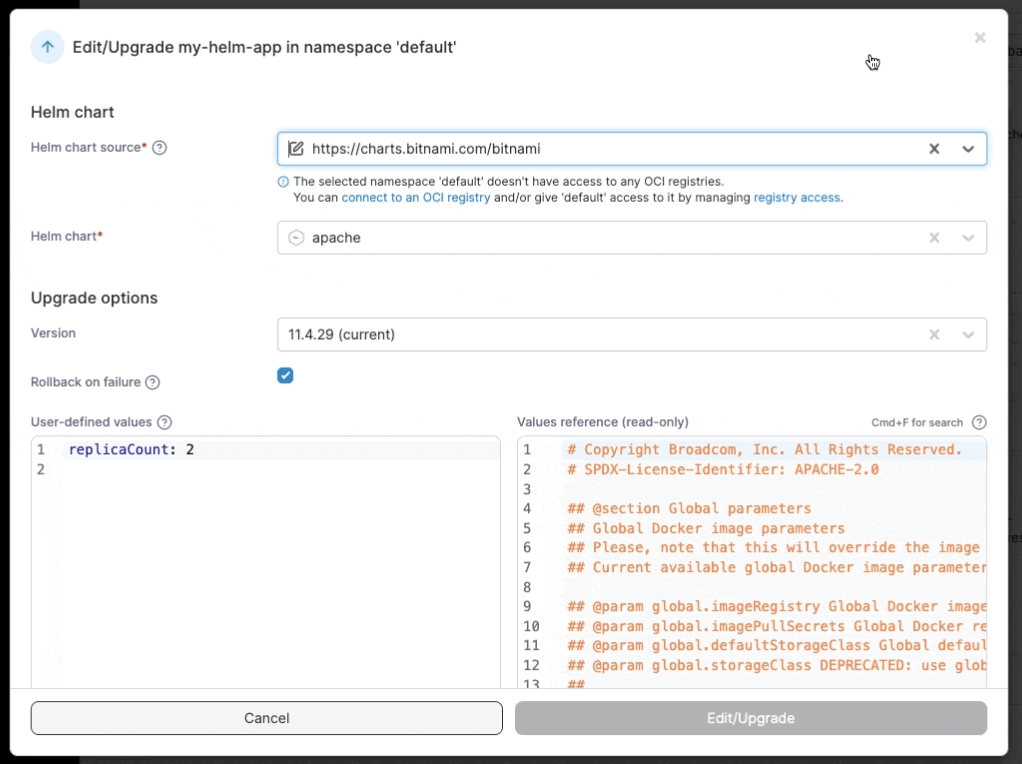
Task: Clear the apache Helm chart selection
Action: pyautogui.click(x=934, y=238)
